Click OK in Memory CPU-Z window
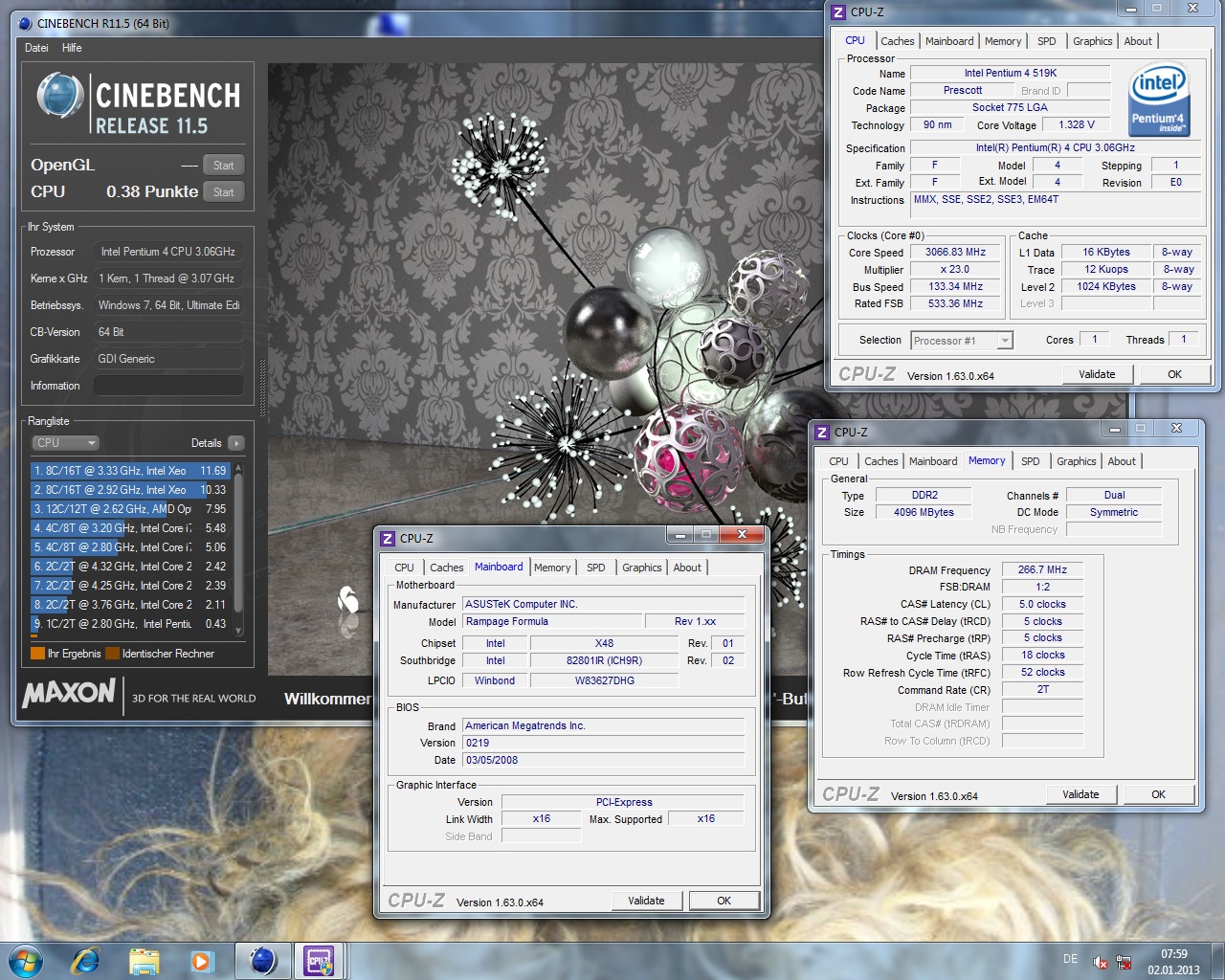Image resolution: width=1225 pixels, height=980 pixels. click(1158, 794)
